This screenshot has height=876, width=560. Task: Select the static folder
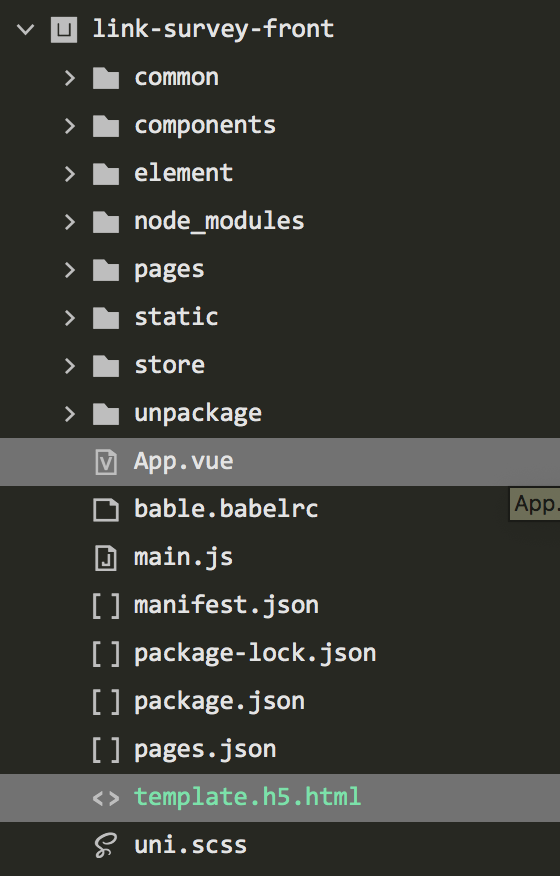[x=176, y=317]
